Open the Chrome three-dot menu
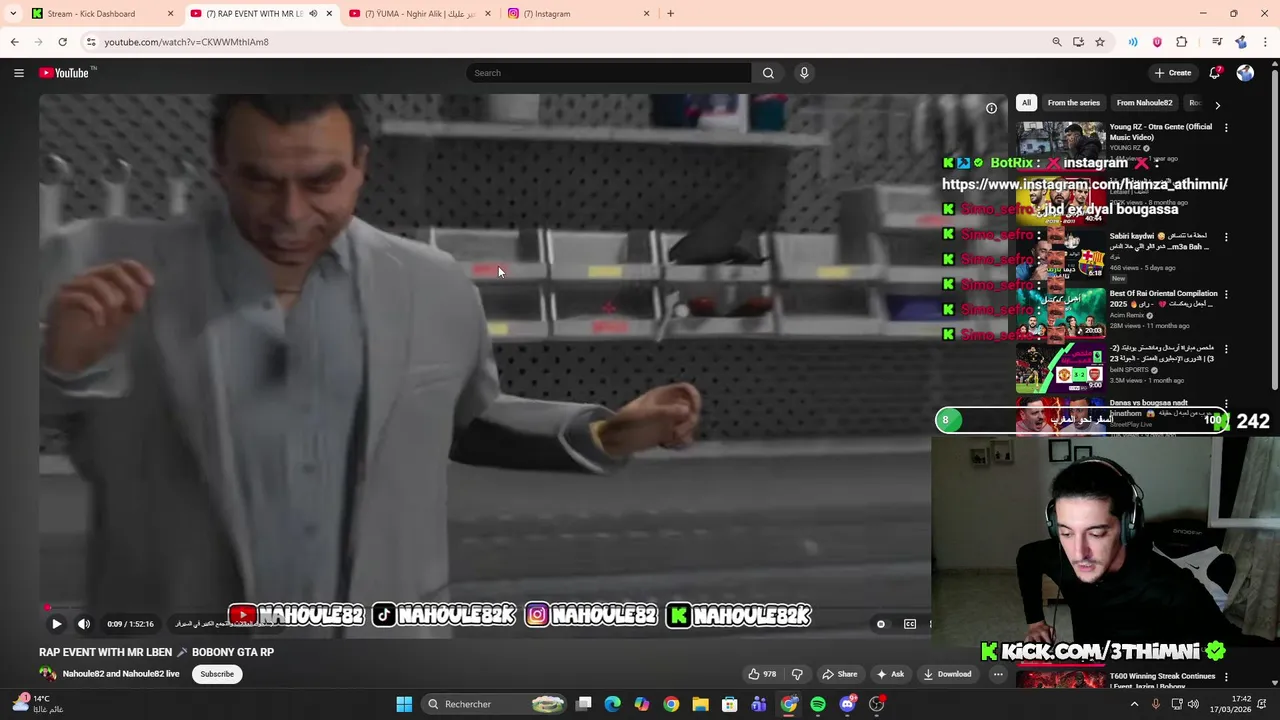 [1266, 42]
